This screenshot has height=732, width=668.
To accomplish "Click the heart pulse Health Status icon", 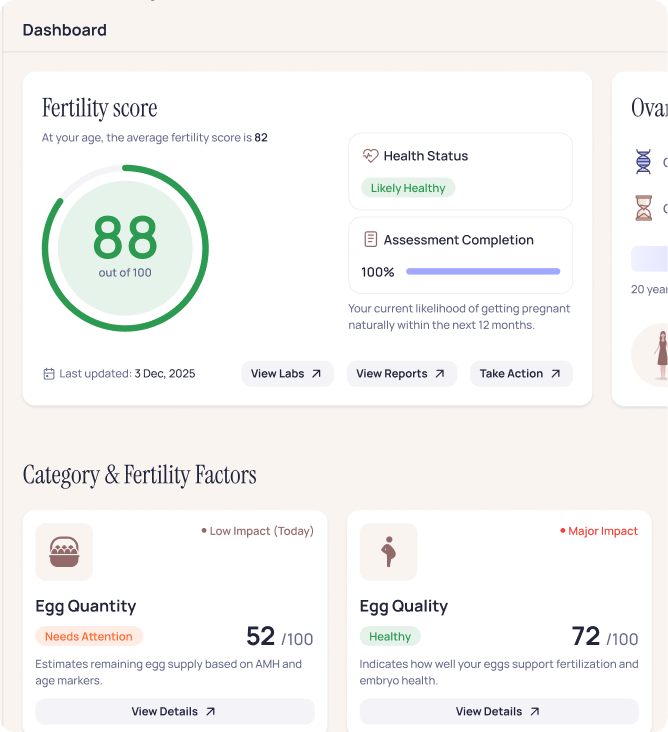I will 371,156.
